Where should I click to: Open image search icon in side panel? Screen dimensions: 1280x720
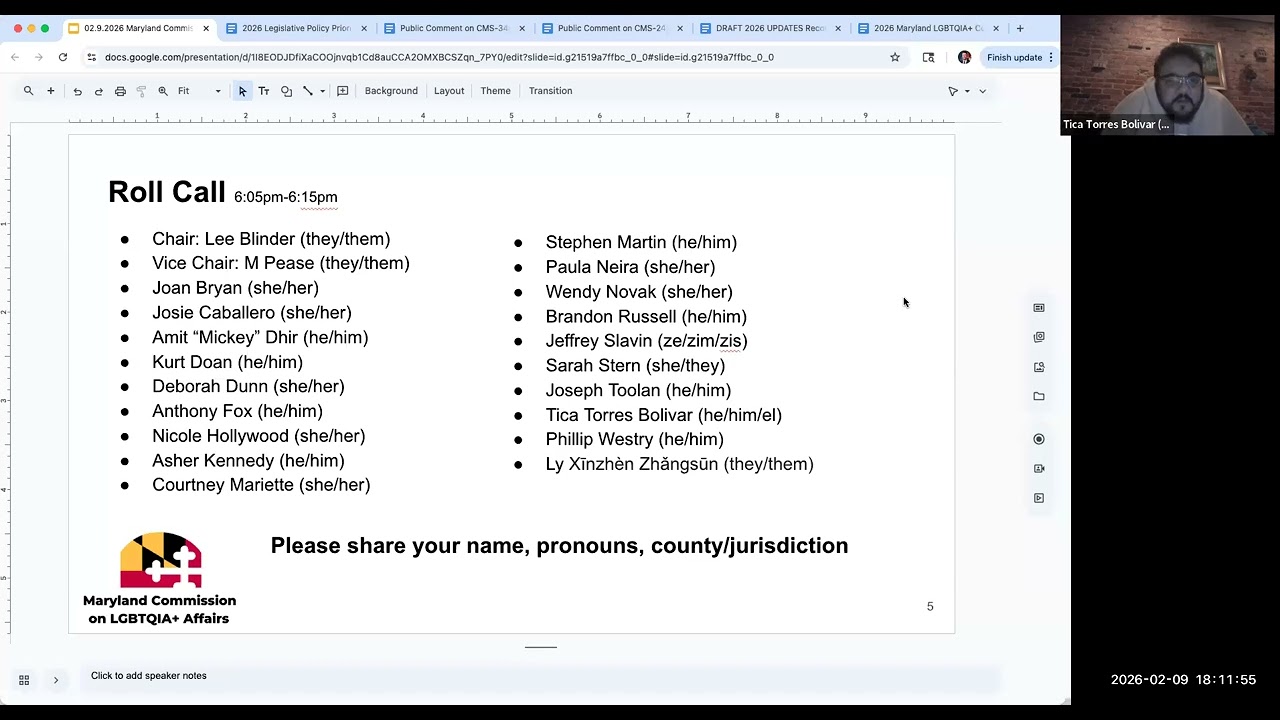[1039, 367]
